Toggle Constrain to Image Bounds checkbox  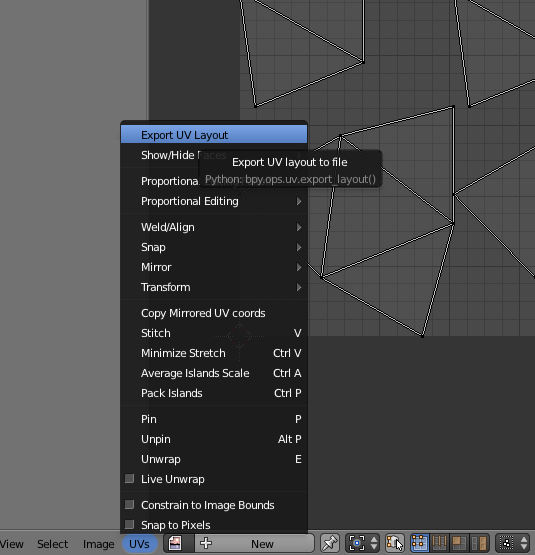pos(130,505)
